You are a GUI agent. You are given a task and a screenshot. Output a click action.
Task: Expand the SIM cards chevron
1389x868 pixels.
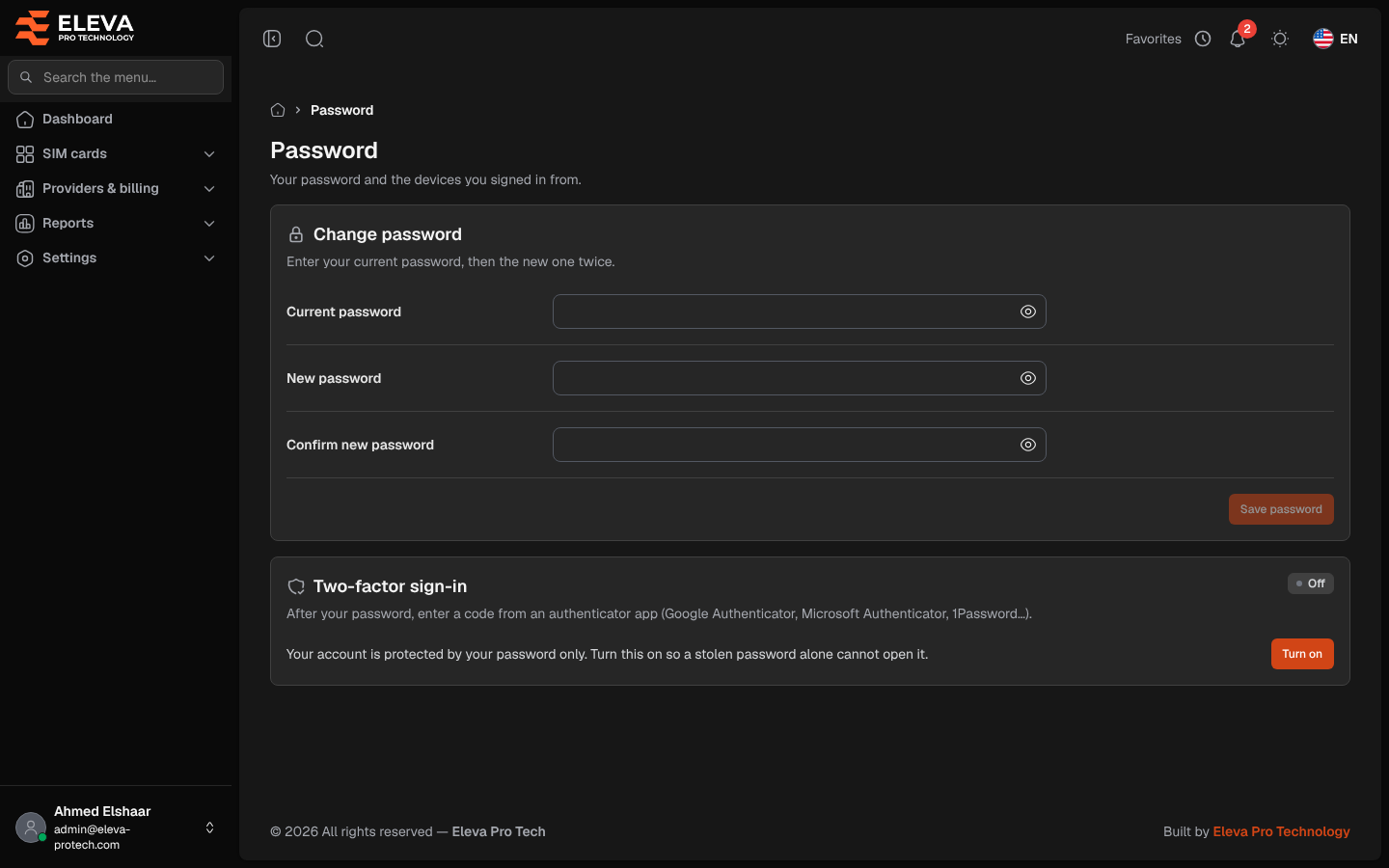209,153
